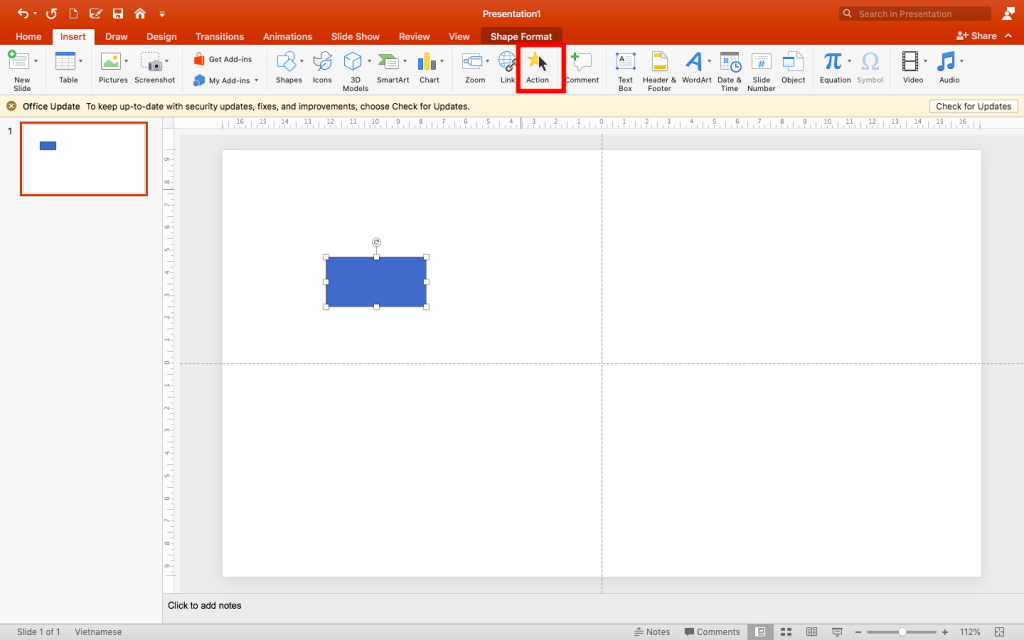Insert a Text Box
This screenshot has height=640, width=1024.
625,67
